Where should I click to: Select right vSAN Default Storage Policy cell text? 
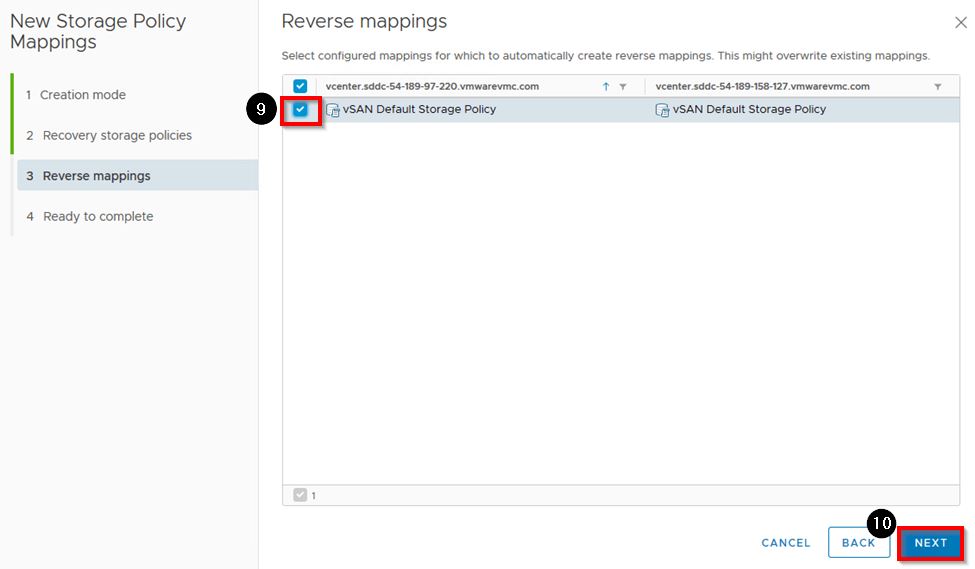click(749, 109)
